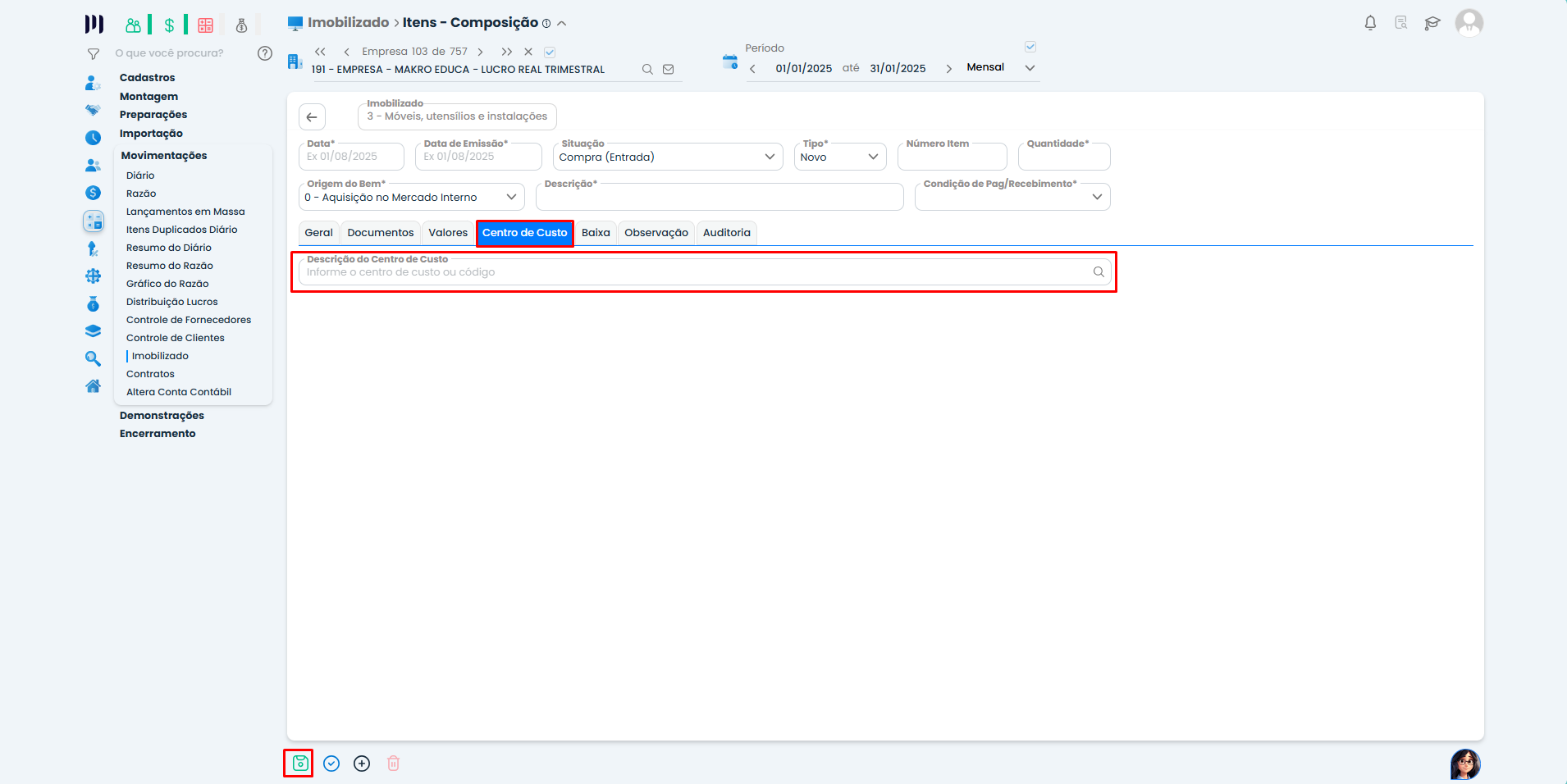Click the red trash delete icon
1567x784 pixels.
coord(393,763)
